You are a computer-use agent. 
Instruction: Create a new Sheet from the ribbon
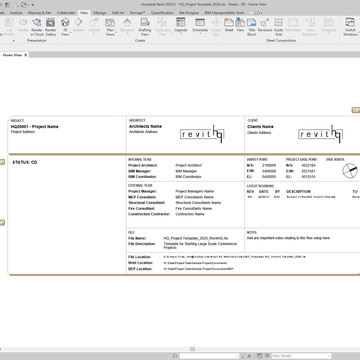[x=229, y=25]
